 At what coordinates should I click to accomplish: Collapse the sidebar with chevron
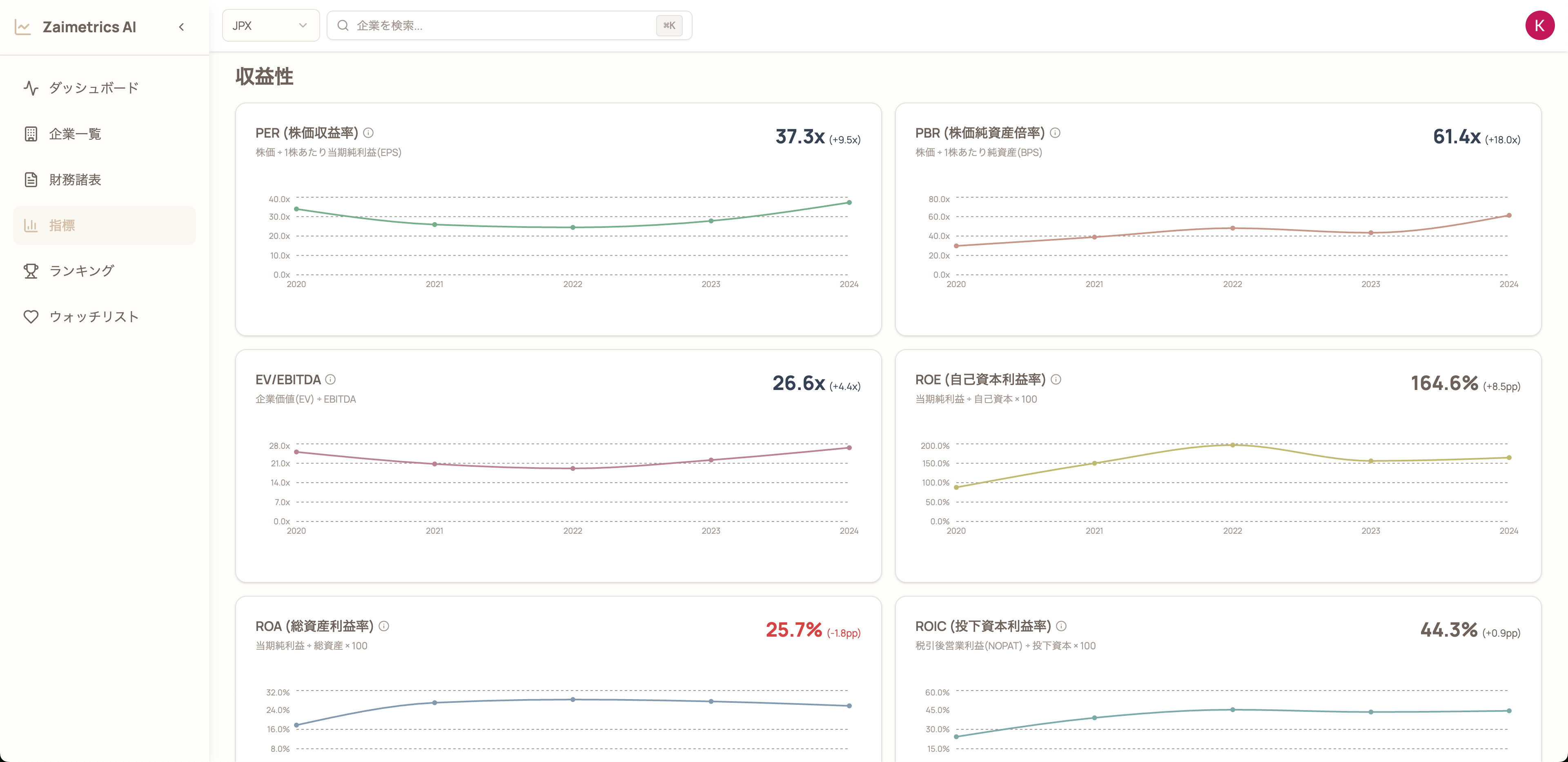coord(181,27)
